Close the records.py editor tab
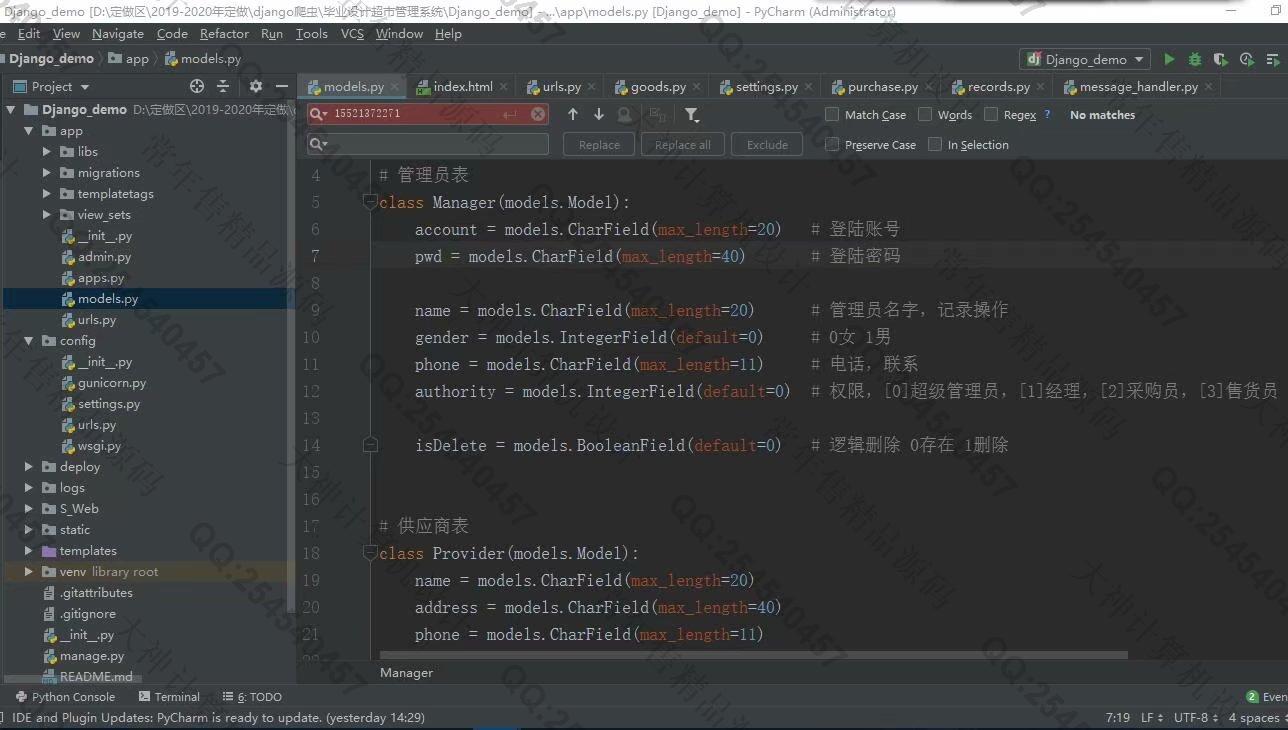Image resolution: width=1288 pixels, height=730 pixels. (1040, 87)
